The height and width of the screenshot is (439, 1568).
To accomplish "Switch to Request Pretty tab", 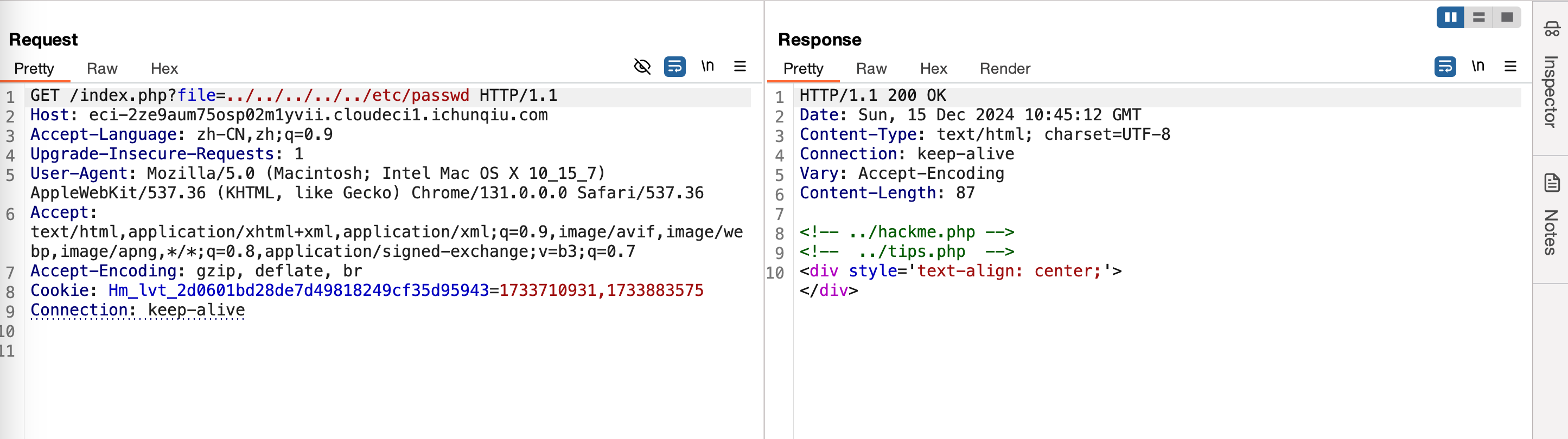I will click(x=34, y=69).
